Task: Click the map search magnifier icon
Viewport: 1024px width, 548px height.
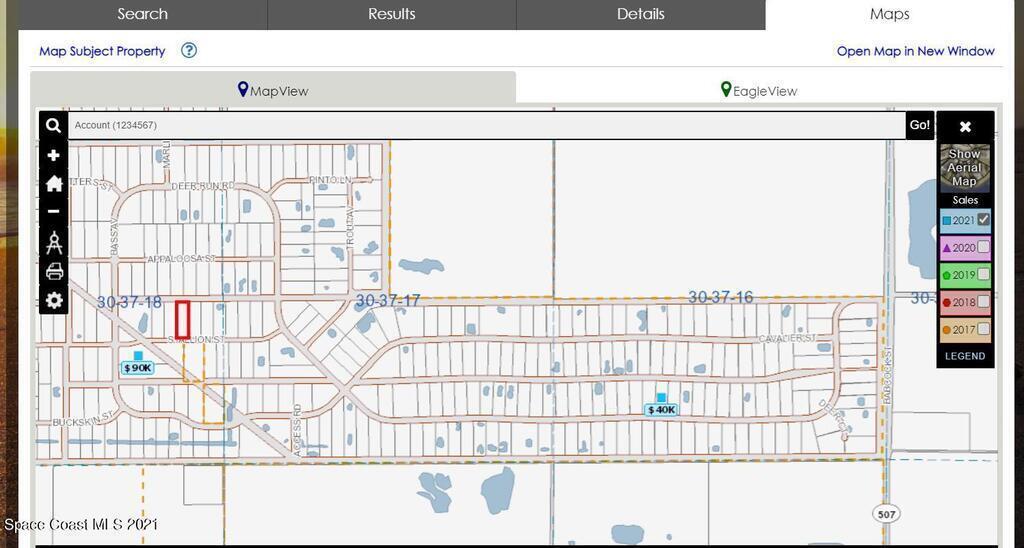Action: pyautogui.click(x=54, y=126)
